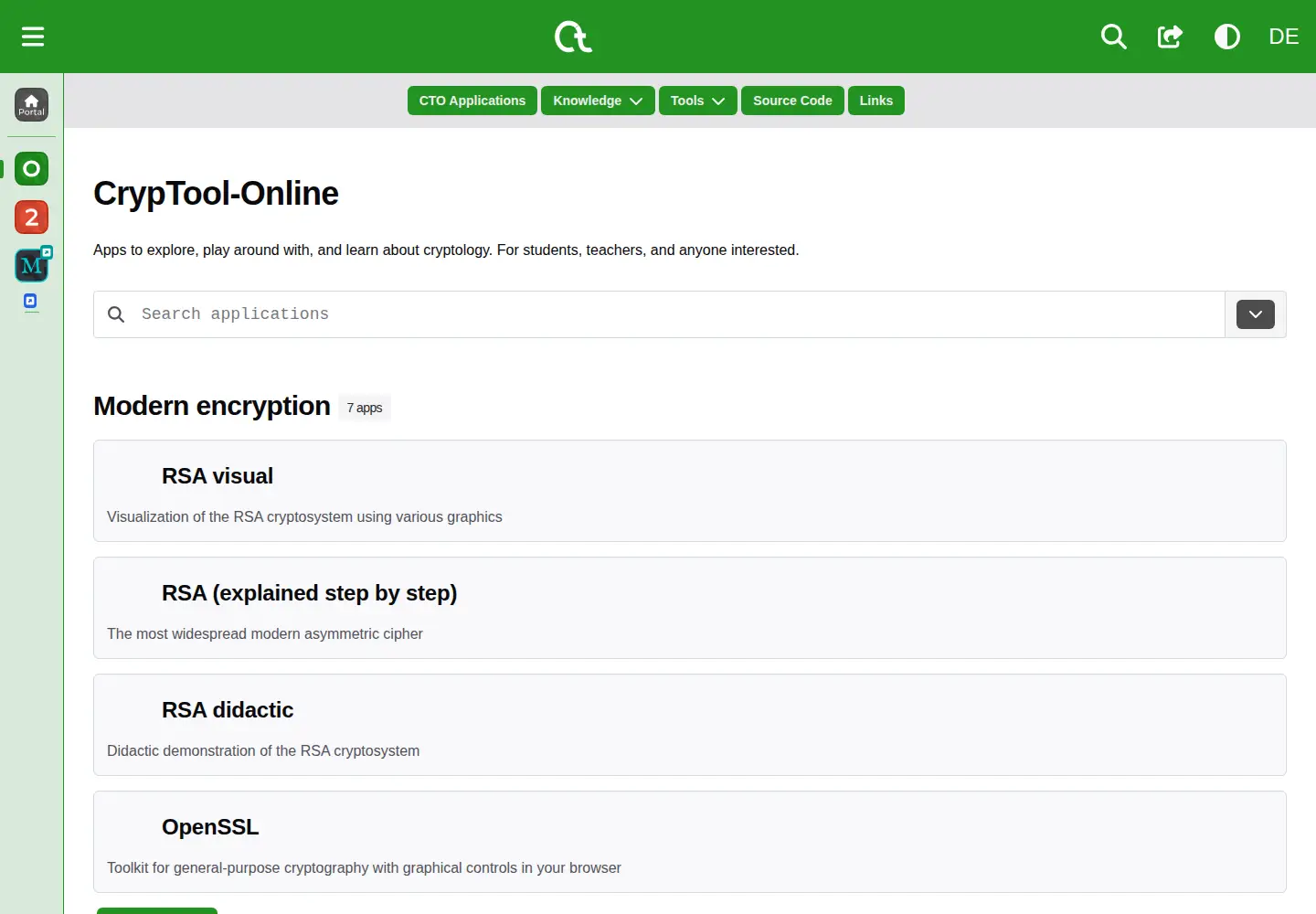The width and height of the screenshot is (1316, 914).
Task: Click the Modern encryption heading
Action: click(x=212, y=406)
